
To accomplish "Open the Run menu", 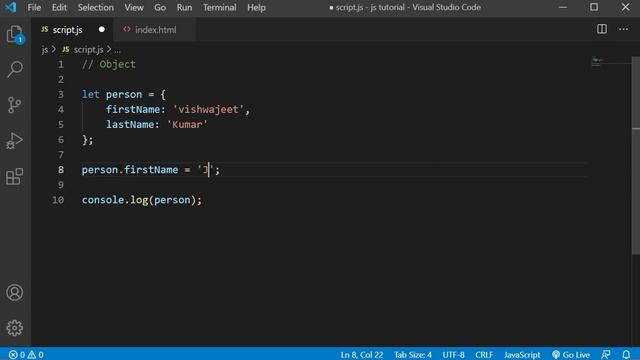I will pos(184,7).
